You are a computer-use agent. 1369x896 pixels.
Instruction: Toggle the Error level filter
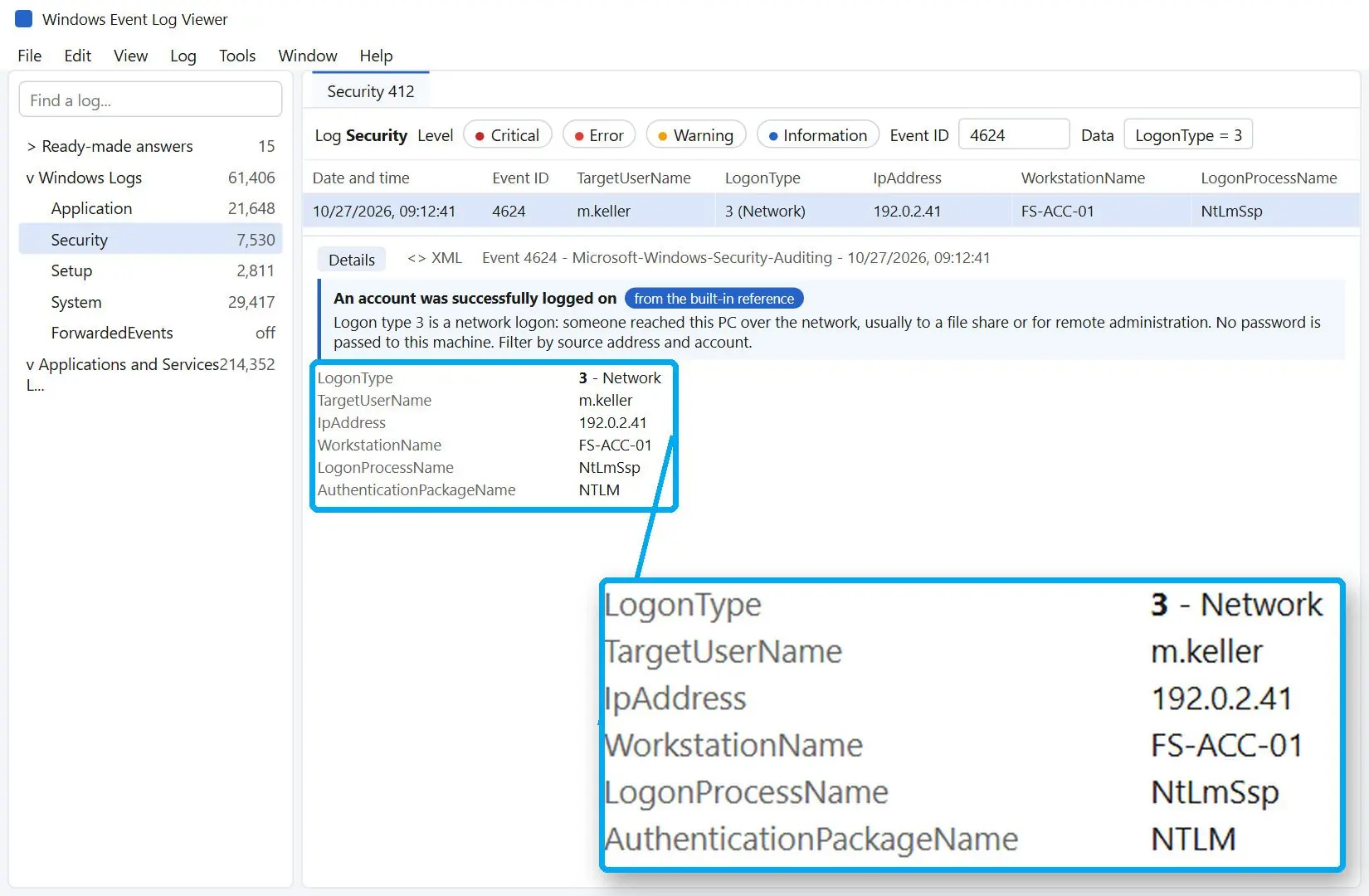(x=599, y=135)
